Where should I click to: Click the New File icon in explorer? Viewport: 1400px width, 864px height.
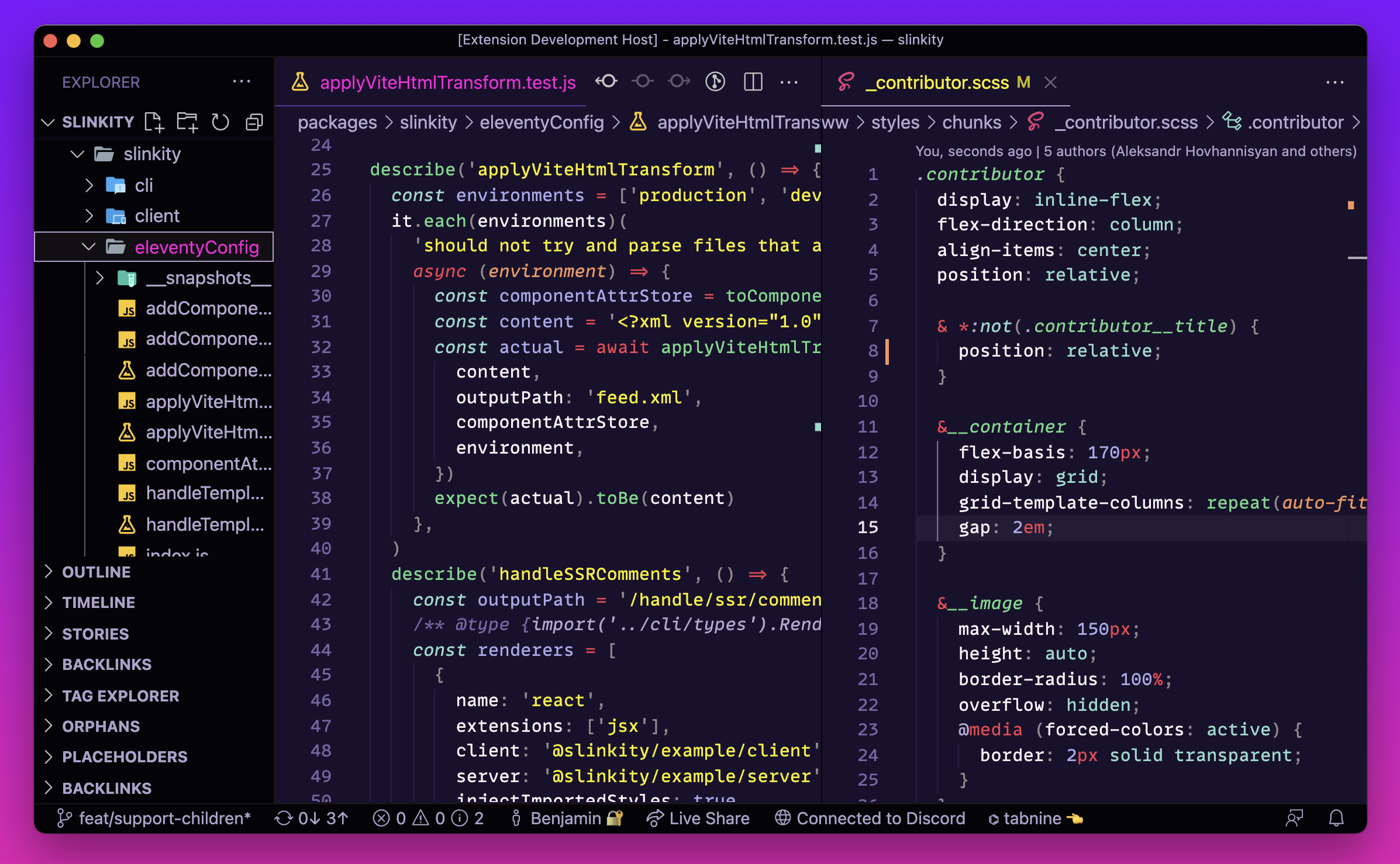click(154, 122)
